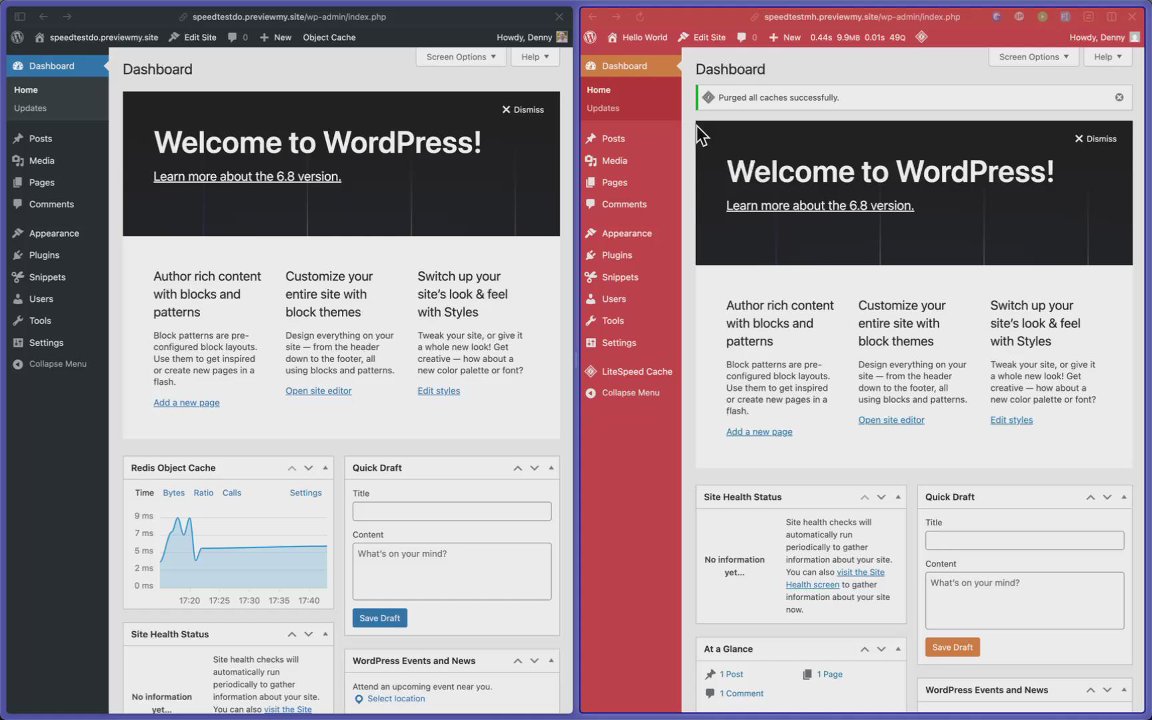The image size is (1152, 720).
Task: Click 'Learn more about the 6.8 version' in dark window
Action: click(247, 176)
